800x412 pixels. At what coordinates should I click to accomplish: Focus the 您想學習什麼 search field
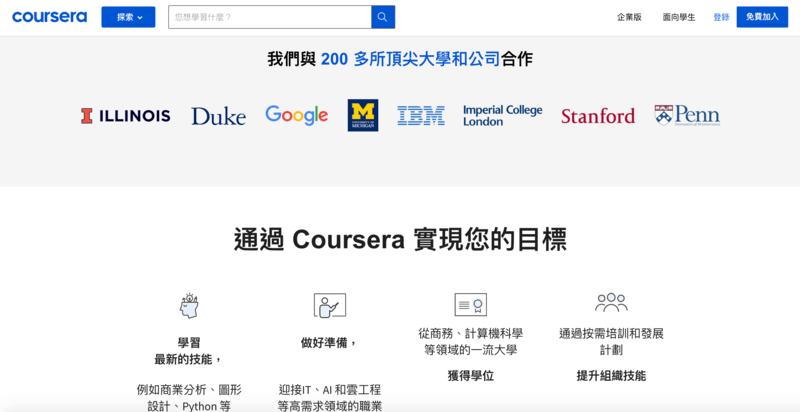(x=270, y=17)
